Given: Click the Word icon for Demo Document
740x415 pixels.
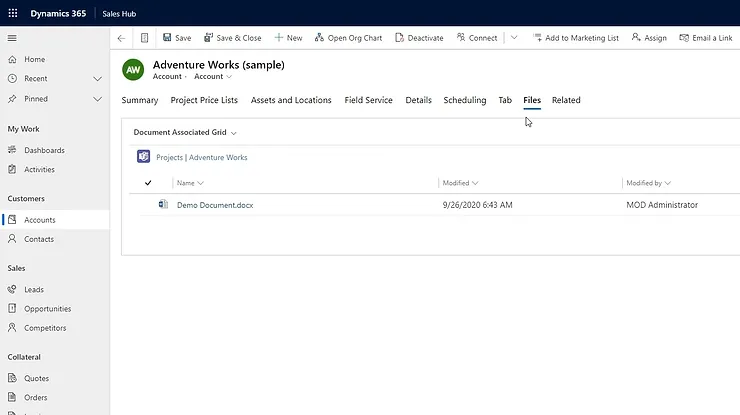Looking at the screenshot, I should point(163,204).
